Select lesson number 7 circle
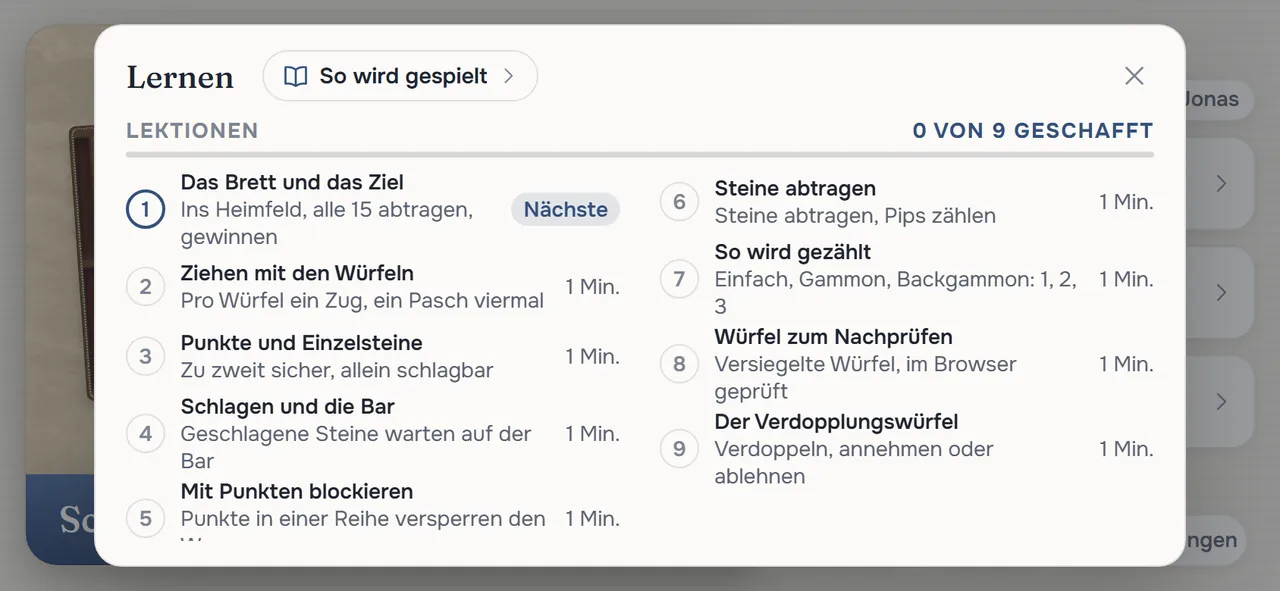The image size is (1280, 591). 679,279
